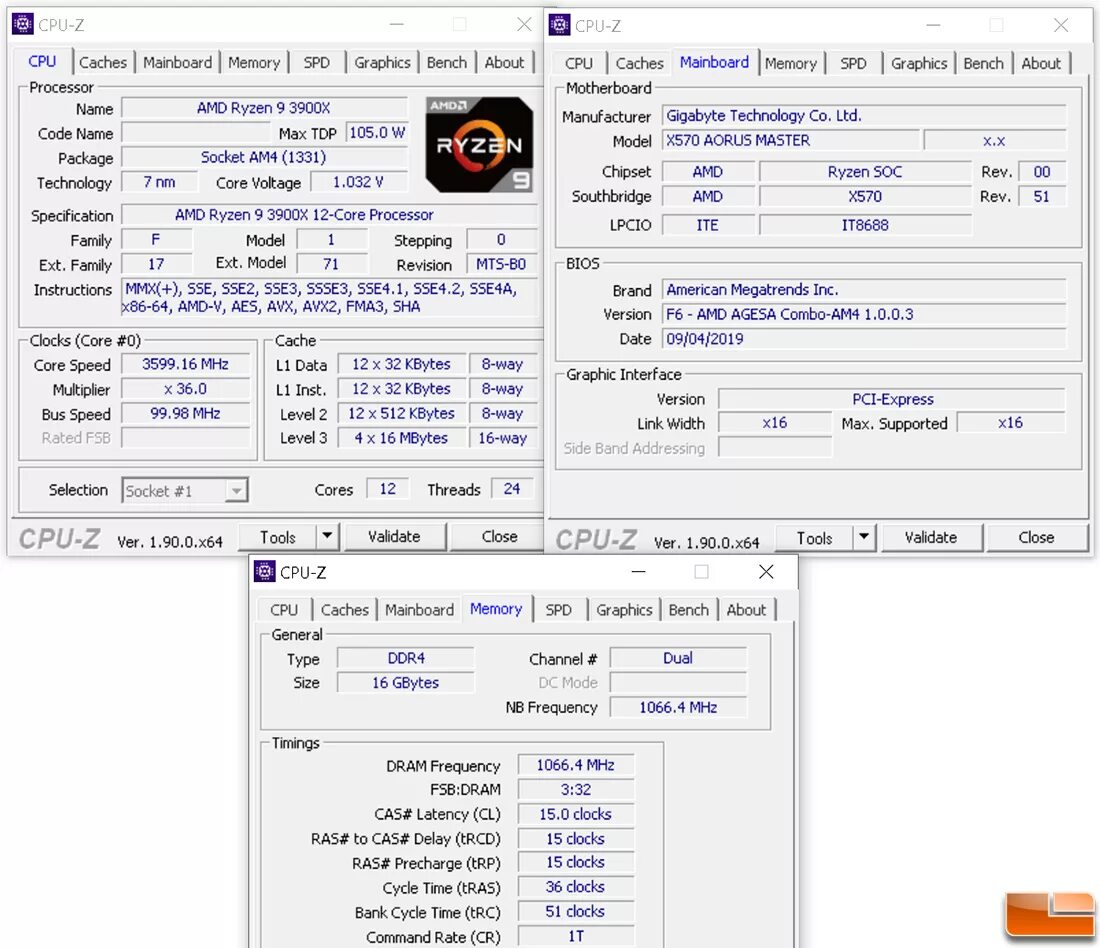This screenshot has width=1100, height=948.
Task: Click Tools button in CPU window
Action: coord(278,537)
